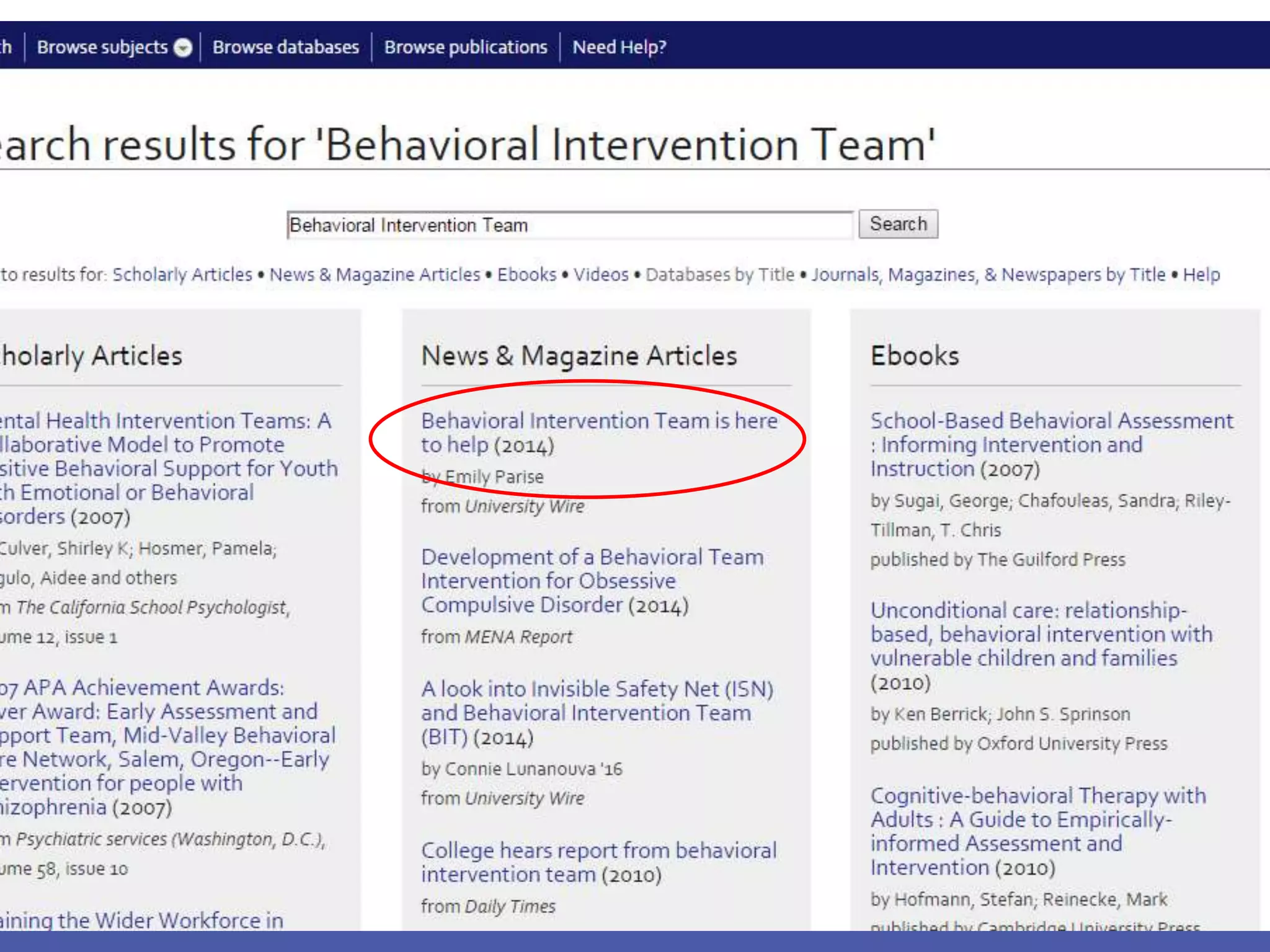Jump to News & Magazine Articles link
This screenshot has width=1270, height=952.
click(375, 275)
